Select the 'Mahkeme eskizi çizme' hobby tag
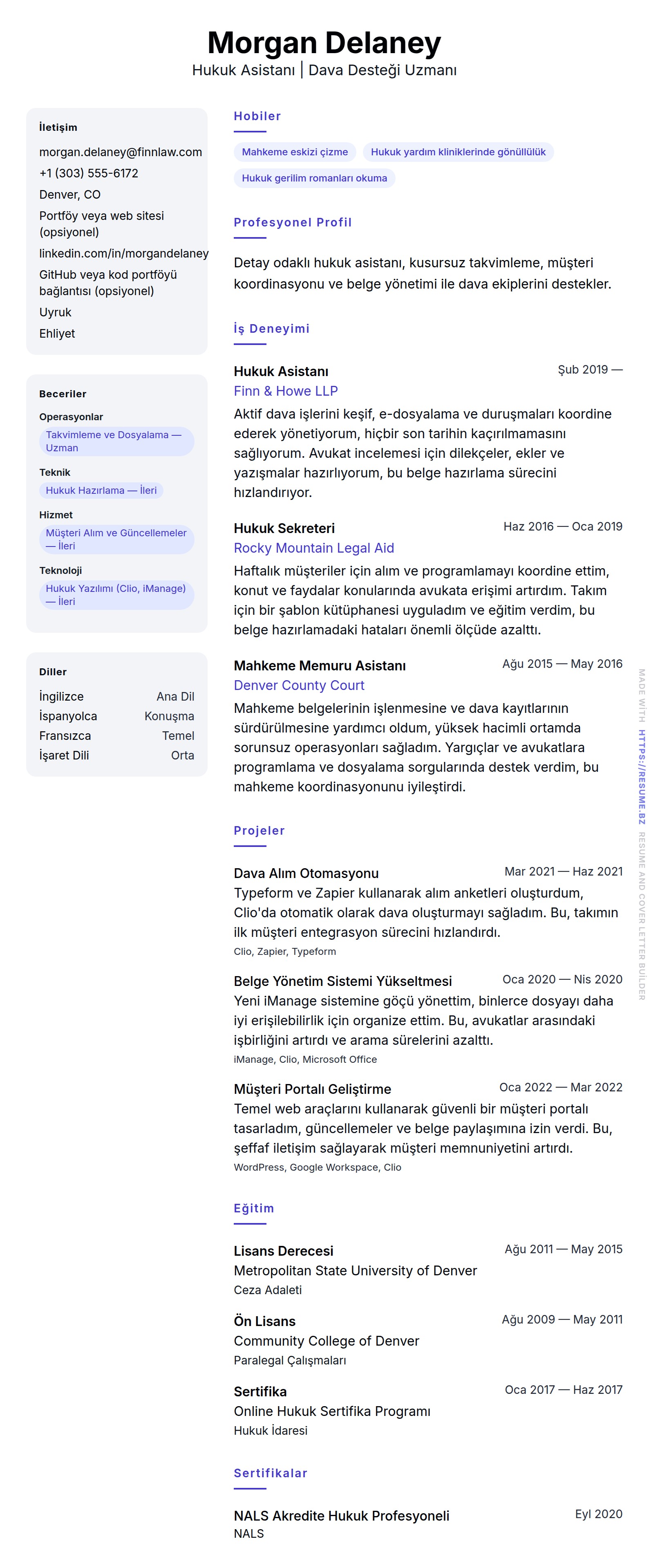The height and width of the screenshot is (1568, 649). pyautogui.click(x=295, y=152)
